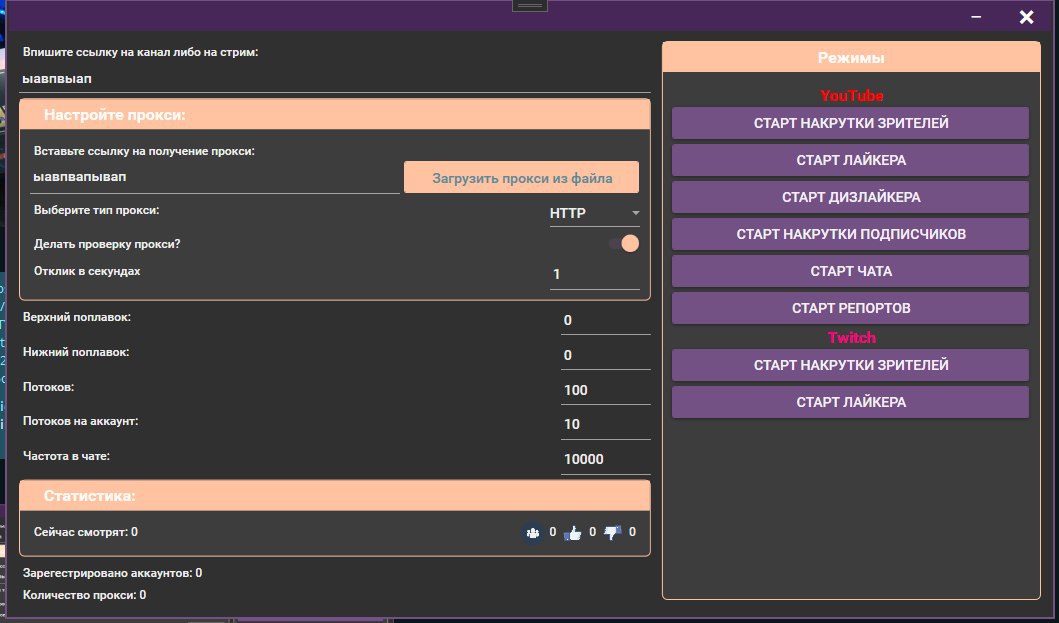Click the 'Делать проверку прокси?' label
The image size is (1059, 623).
click(x=107, y=244)
